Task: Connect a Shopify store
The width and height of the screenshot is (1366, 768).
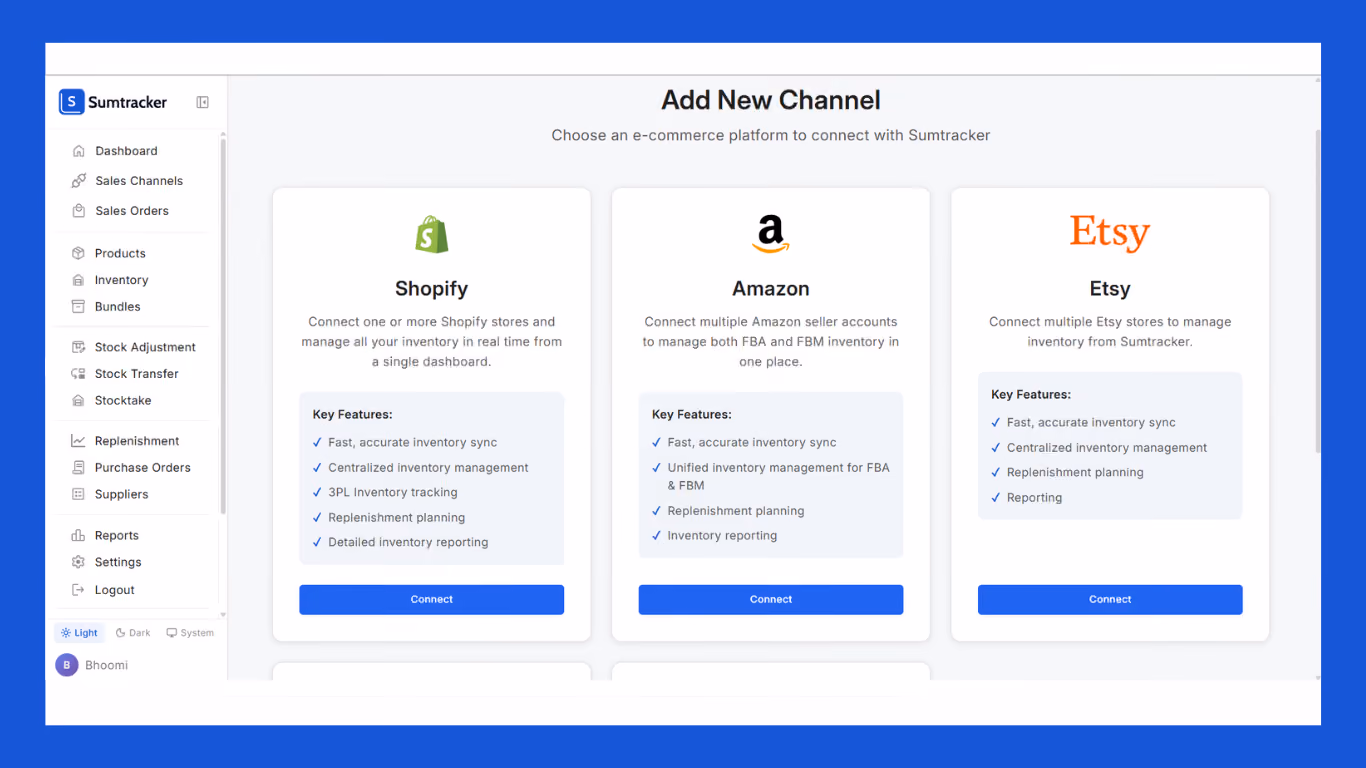Action: [432, 600]
